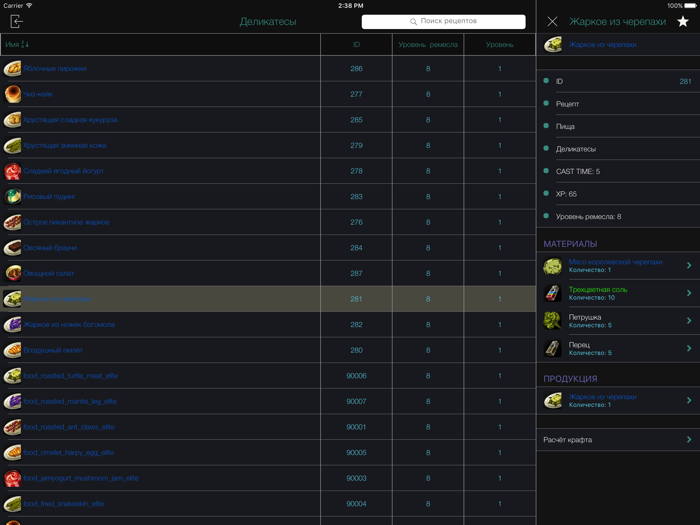Expand the Мясо королевской черепахи chevron
The image size is (700, 525).
[x=689, y=266]
